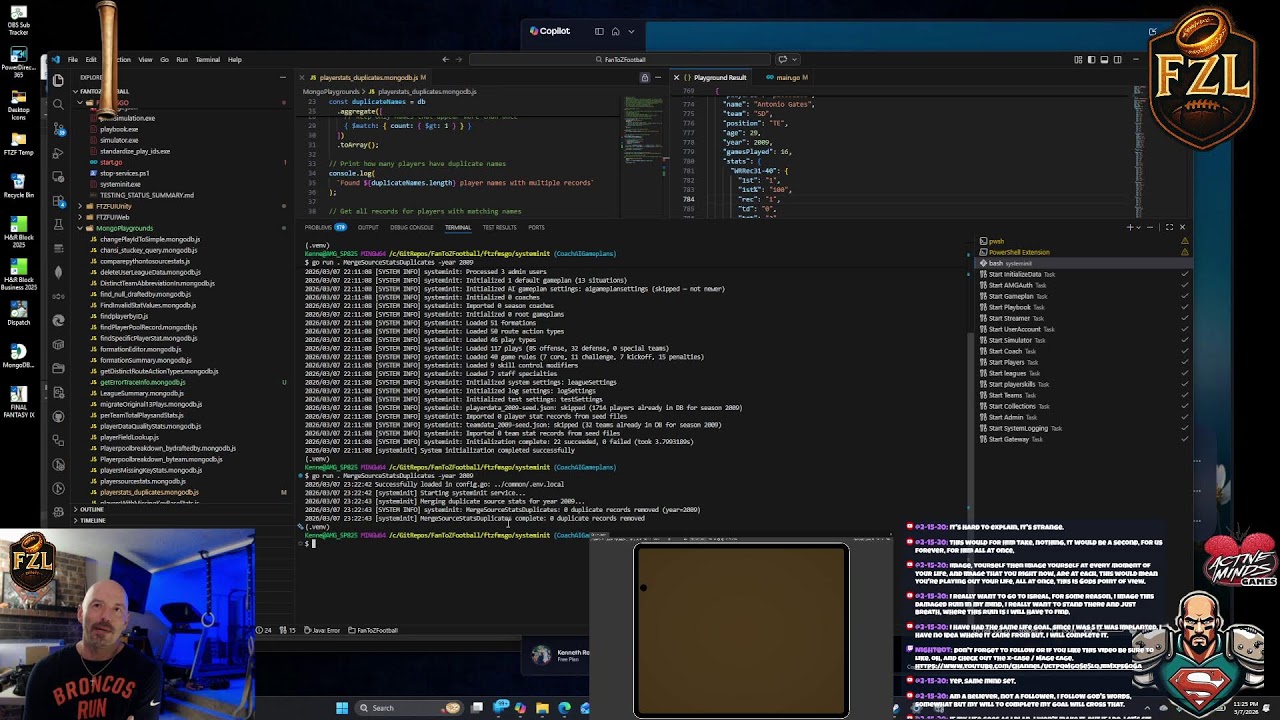Screen dimensions: 1280x720
Task: Open the Recycle Bin desktop icon
Action: pos(18,184)
